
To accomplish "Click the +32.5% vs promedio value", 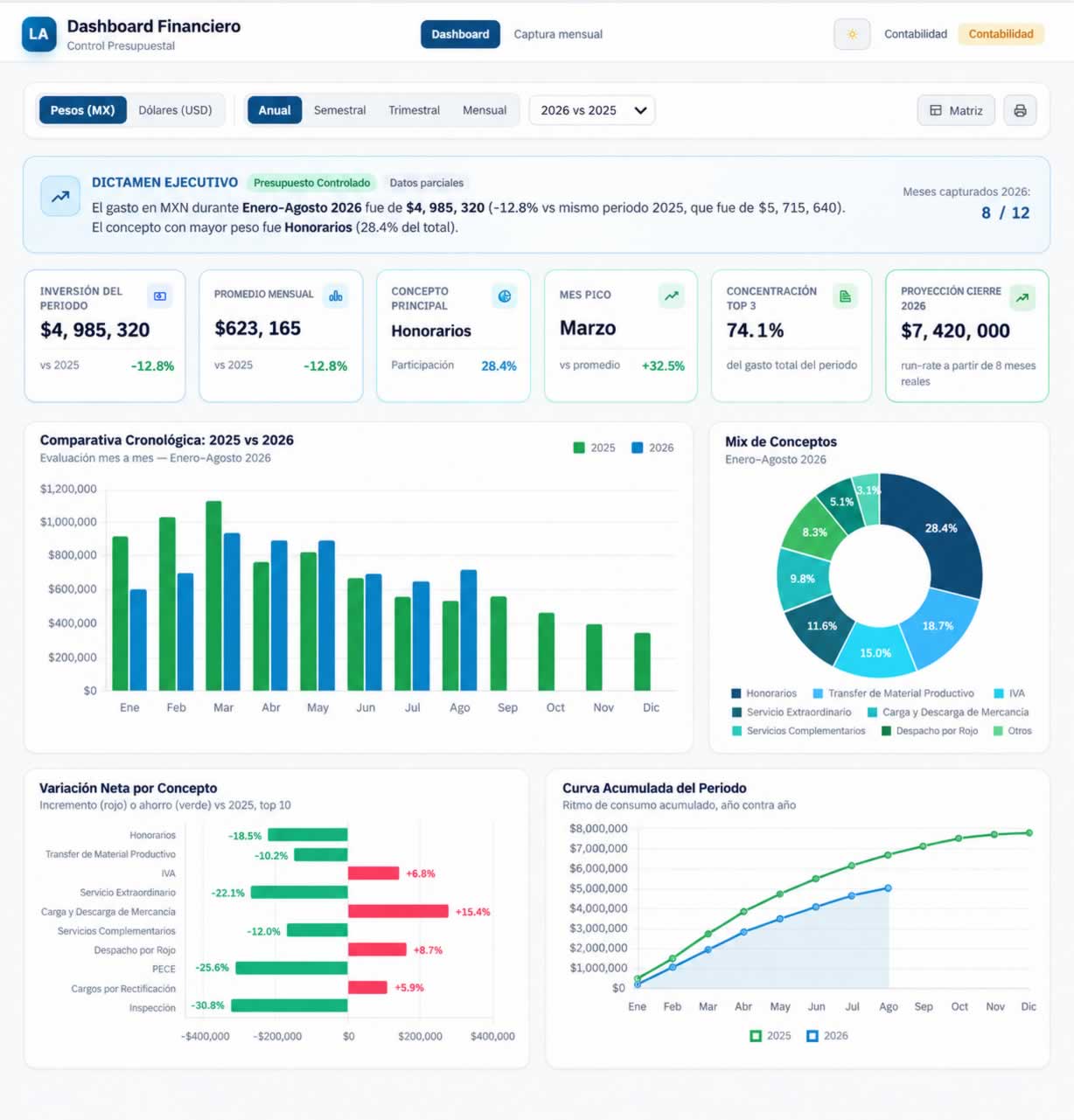I will (x=663, y=365).
